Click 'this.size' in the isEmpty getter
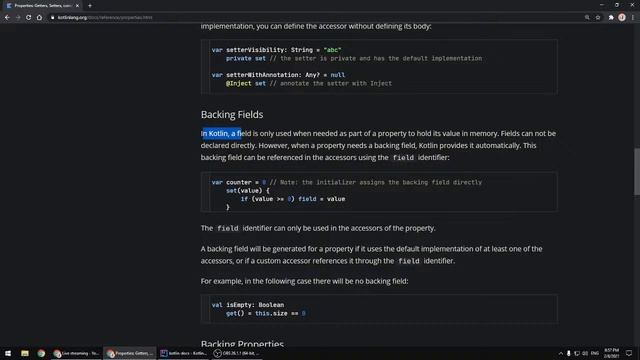Screen dimensions: 640x360 point(271,313)
